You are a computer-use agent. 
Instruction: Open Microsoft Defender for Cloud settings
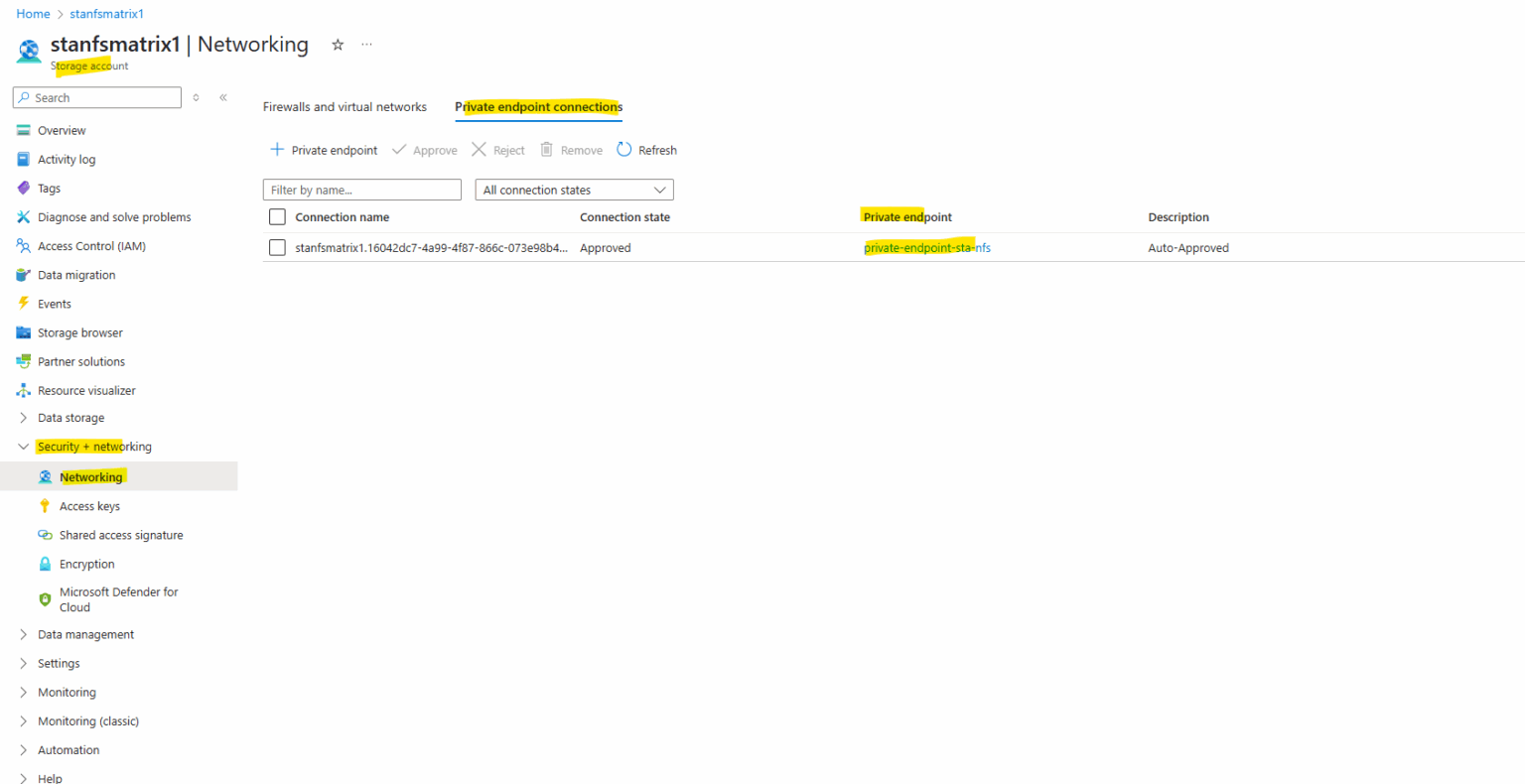click(x=118, y=598)
